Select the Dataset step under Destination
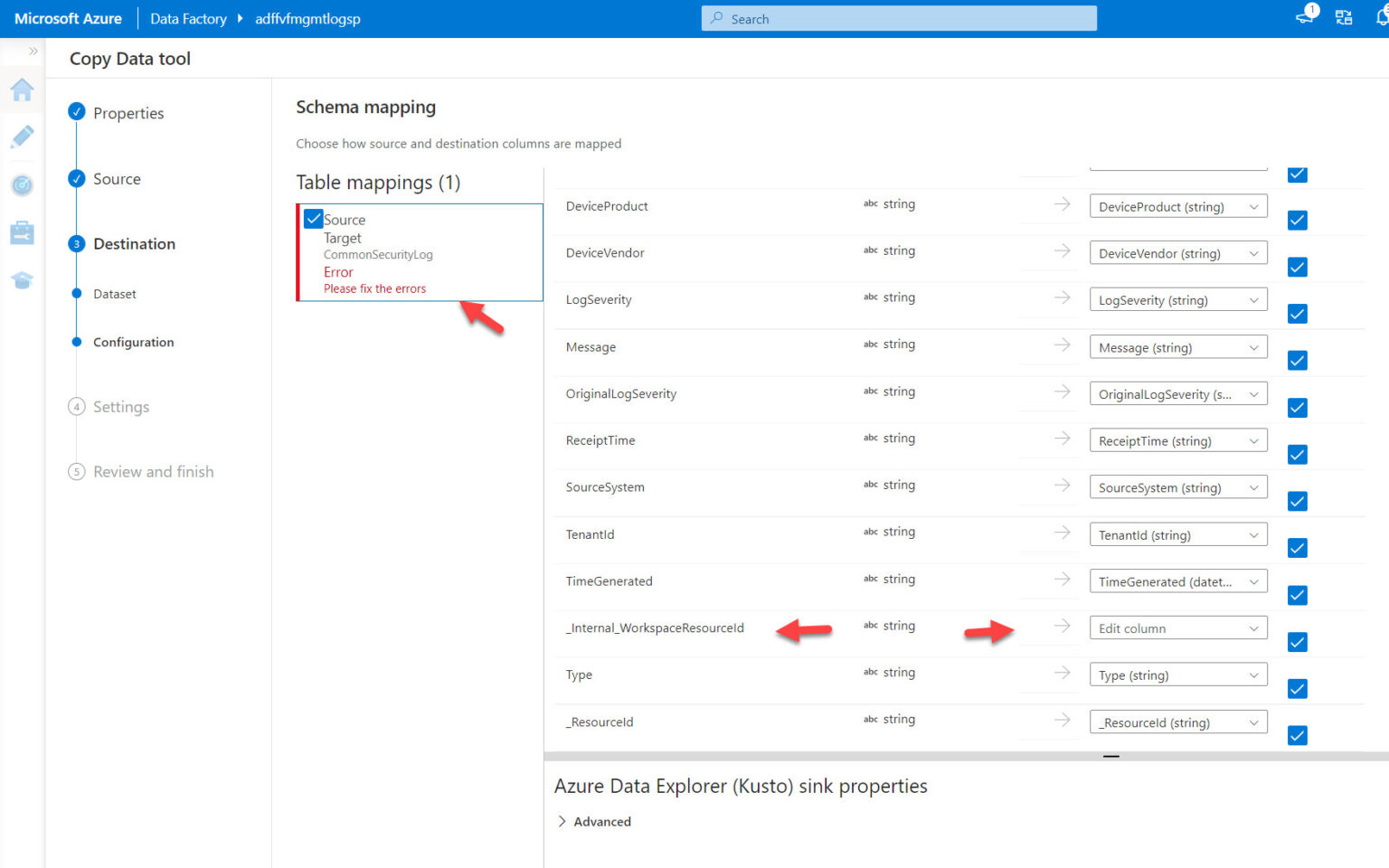Image resolution: width=1389 pixels, height=868 pixels. [115, 293]
